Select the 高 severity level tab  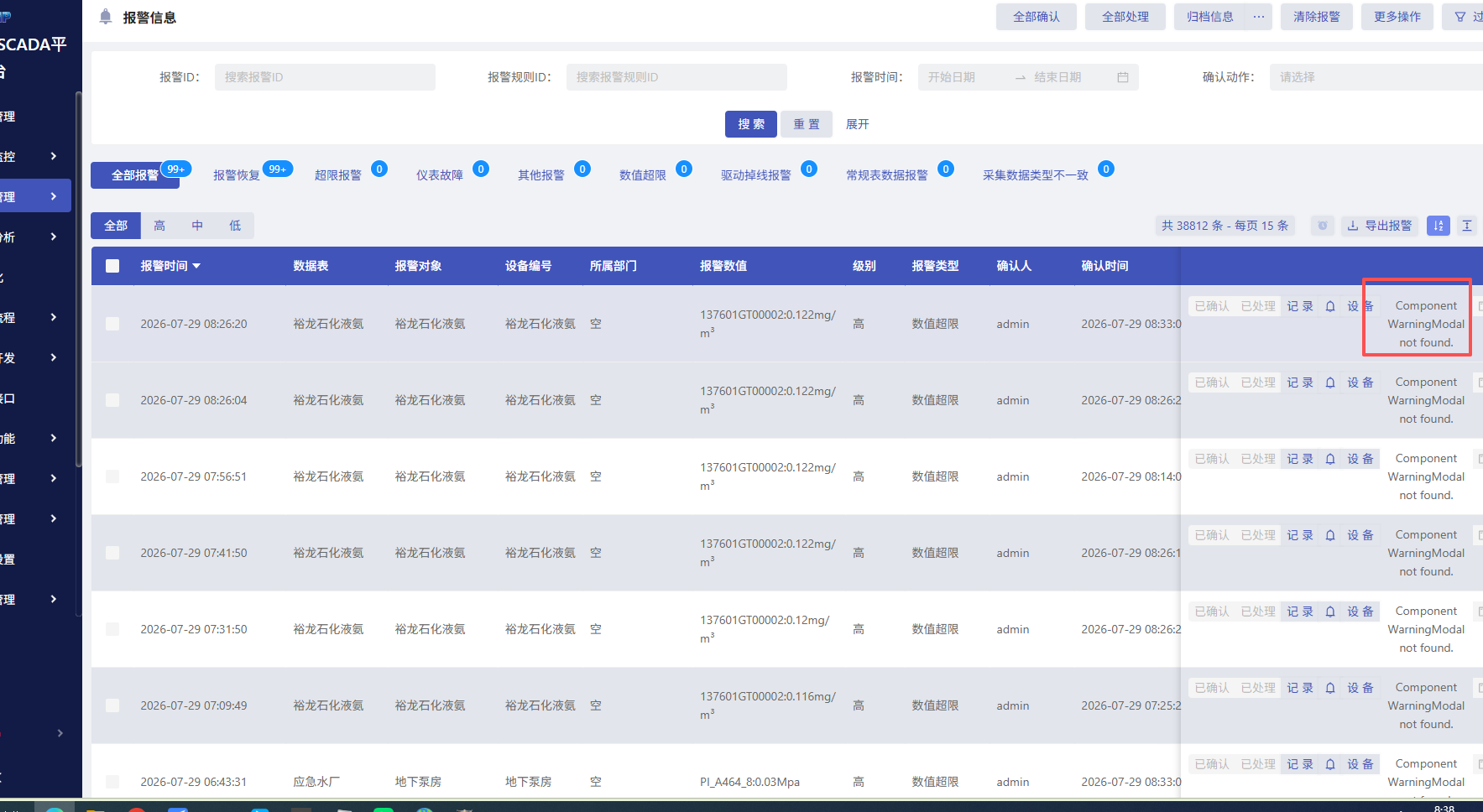pyautogui.click(x=159, y=226)
